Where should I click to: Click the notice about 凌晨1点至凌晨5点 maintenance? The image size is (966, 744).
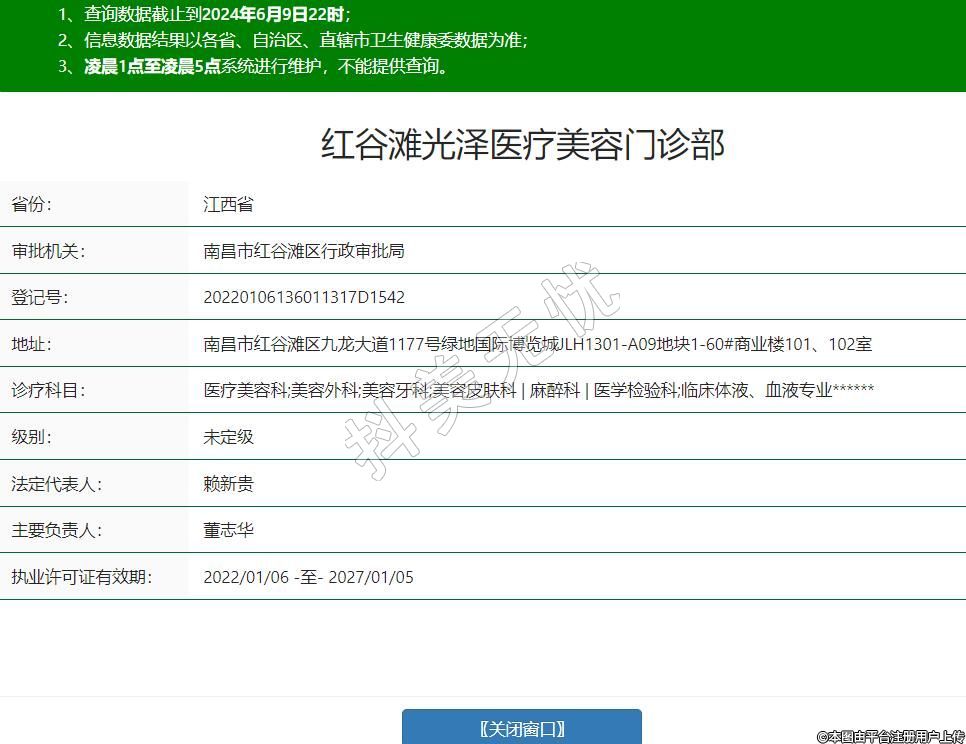click(x=255, y=67)
